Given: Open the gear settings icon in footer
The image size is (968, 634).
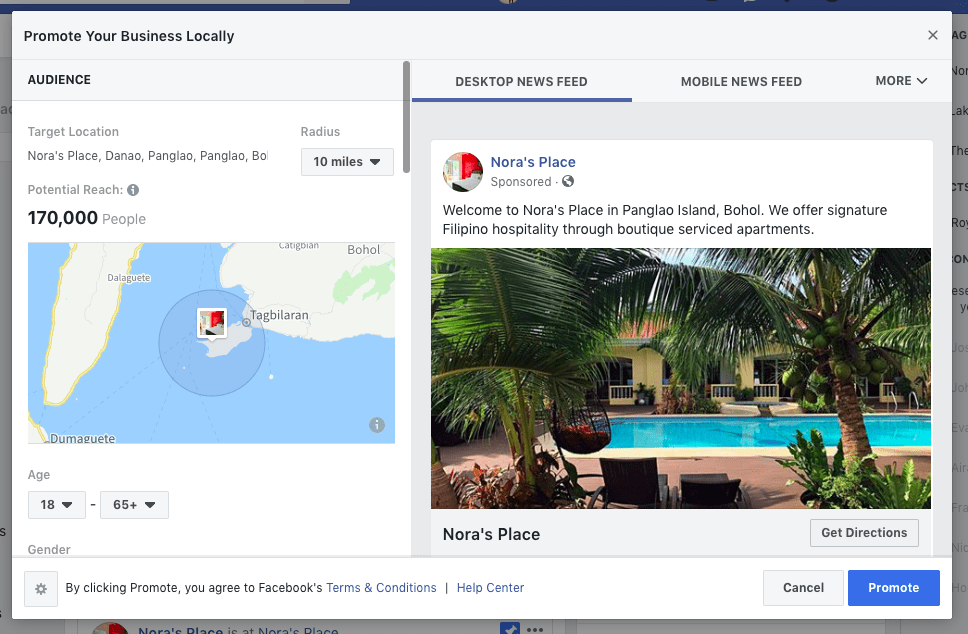Looking at the screenshot, I should (x=41, y=589).
